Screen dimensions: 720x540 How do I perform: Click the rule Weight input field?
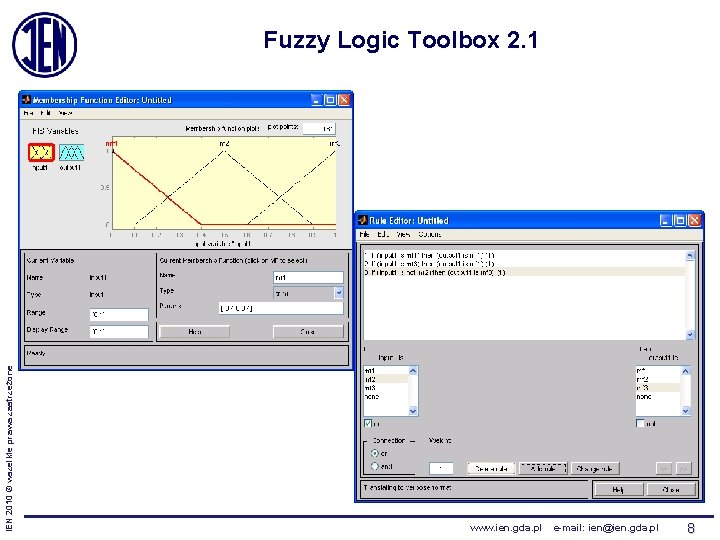441,468
